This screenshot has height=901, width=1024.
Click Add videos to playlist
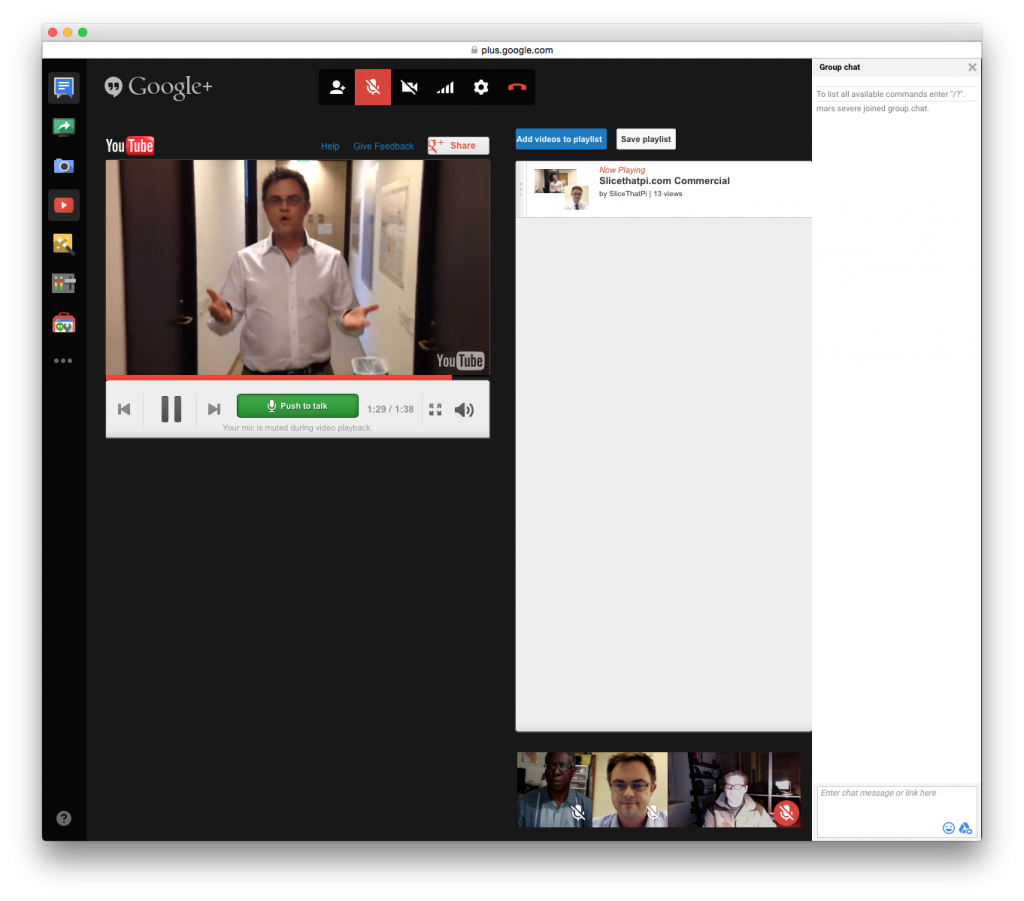click(561, 139)
